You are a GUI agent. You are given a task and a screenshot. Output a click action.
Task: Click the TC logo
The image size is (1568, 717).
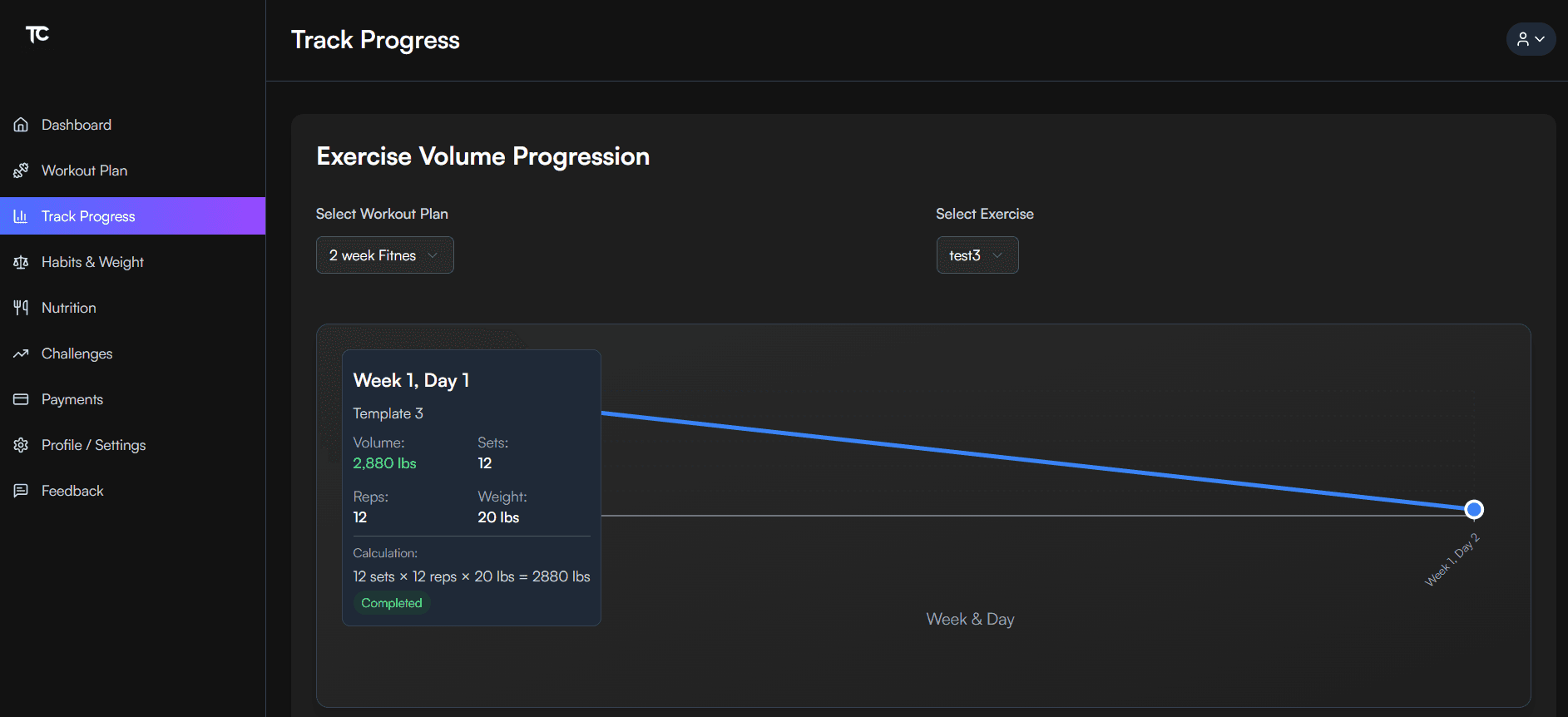[37, 35]
